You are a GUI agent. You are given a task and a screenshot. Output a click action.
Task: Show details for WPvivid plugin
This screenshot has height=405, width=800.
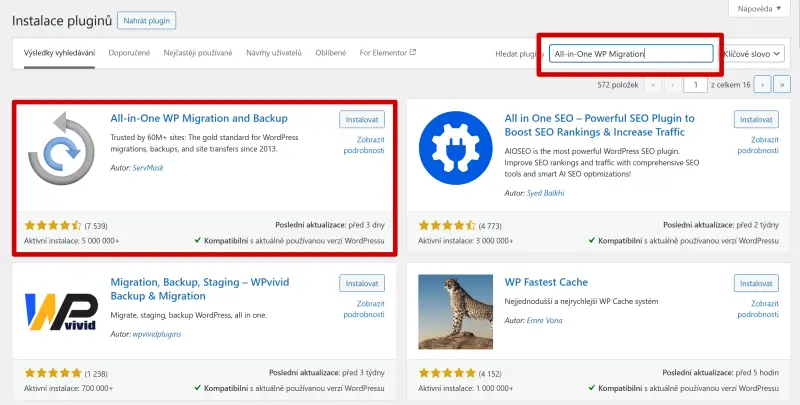click(364, 309)
